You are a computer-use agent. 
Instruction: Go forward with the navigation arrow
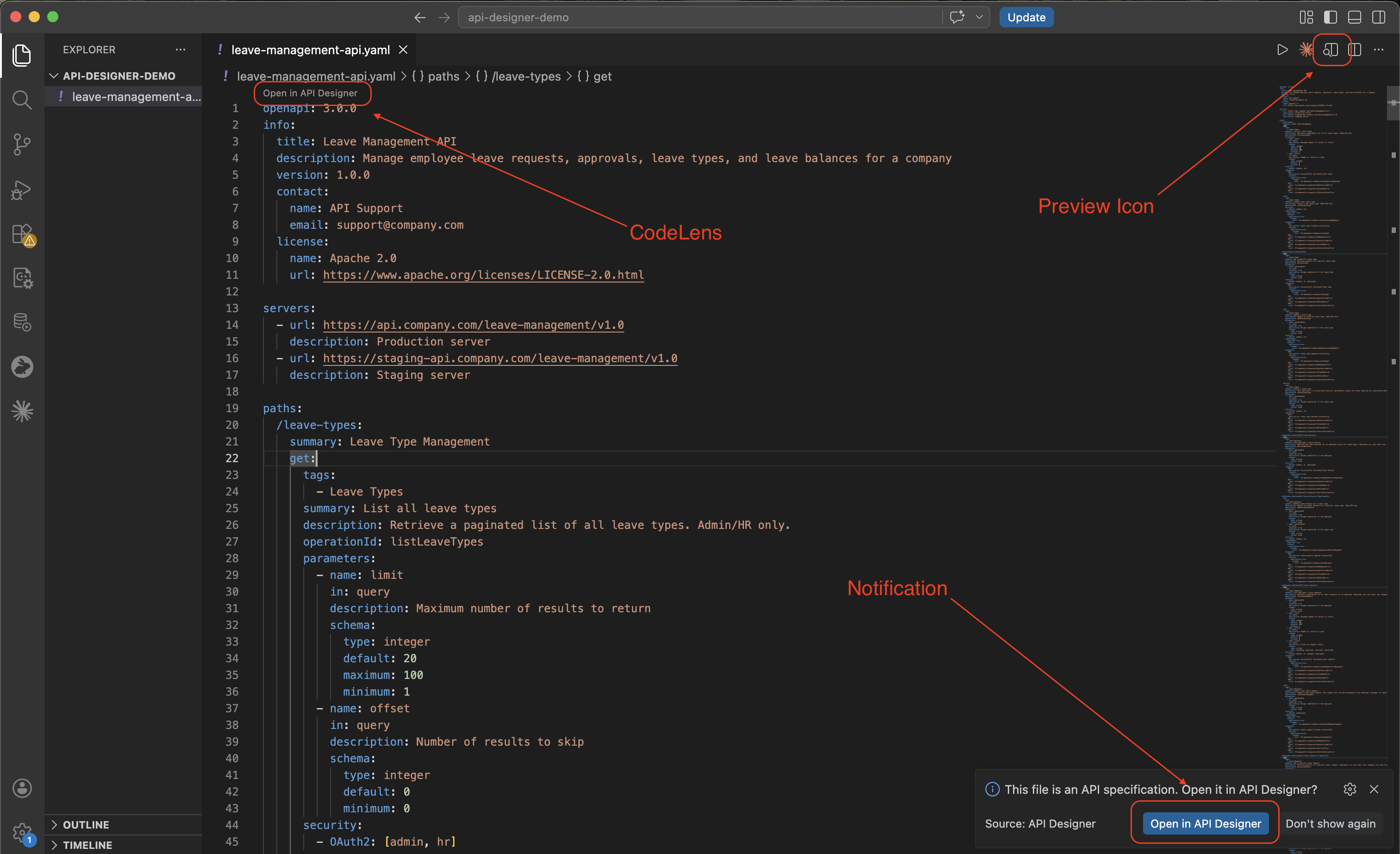(444, 18)
